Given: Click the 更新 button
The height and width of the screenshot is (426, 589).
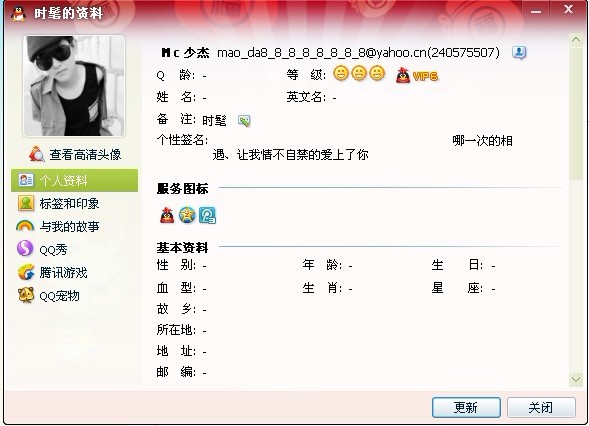Looking at the screenshot, I should (466, 407).
